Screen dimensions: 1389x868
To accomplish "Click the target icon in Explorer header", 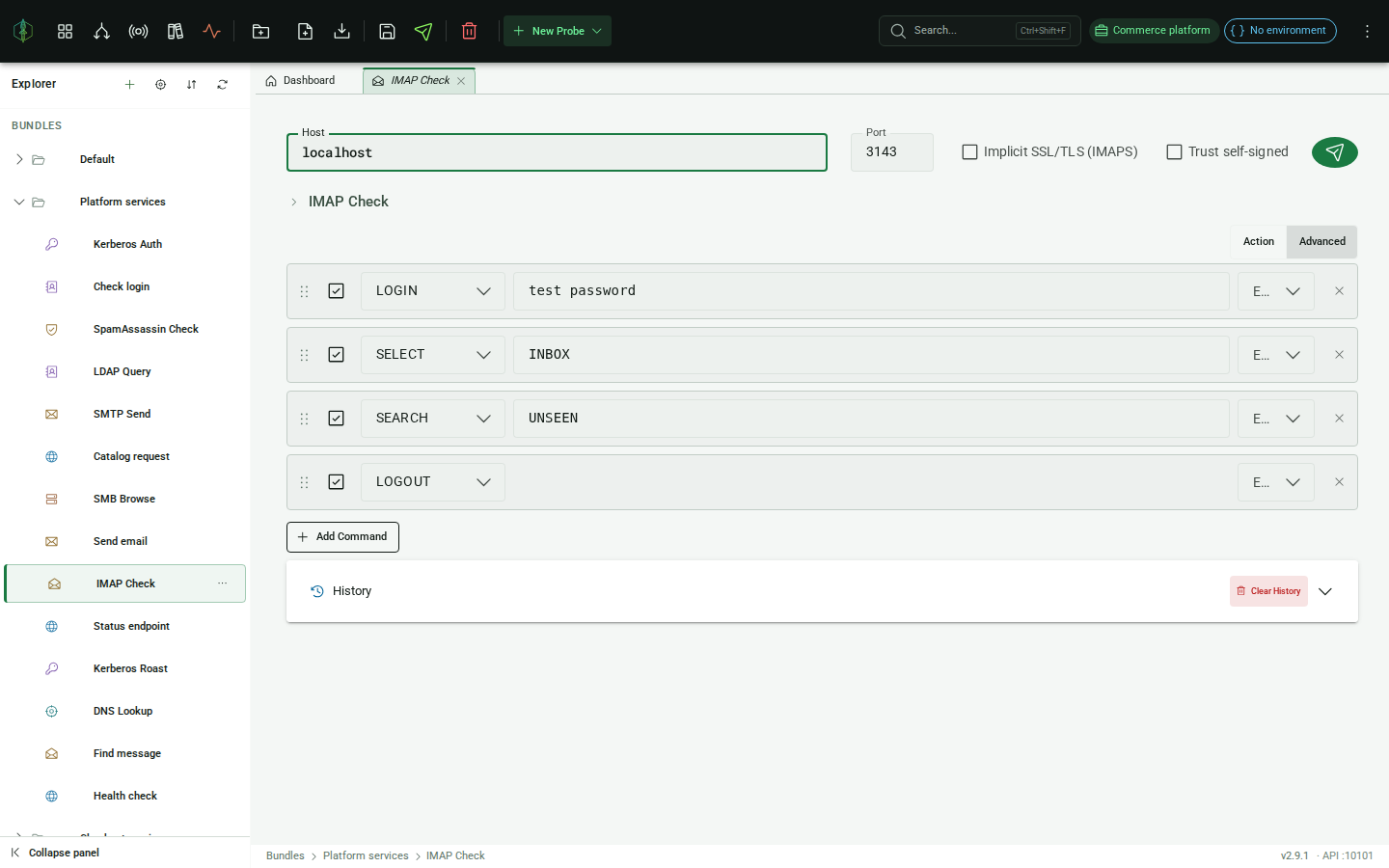I will tap(160, 84).
